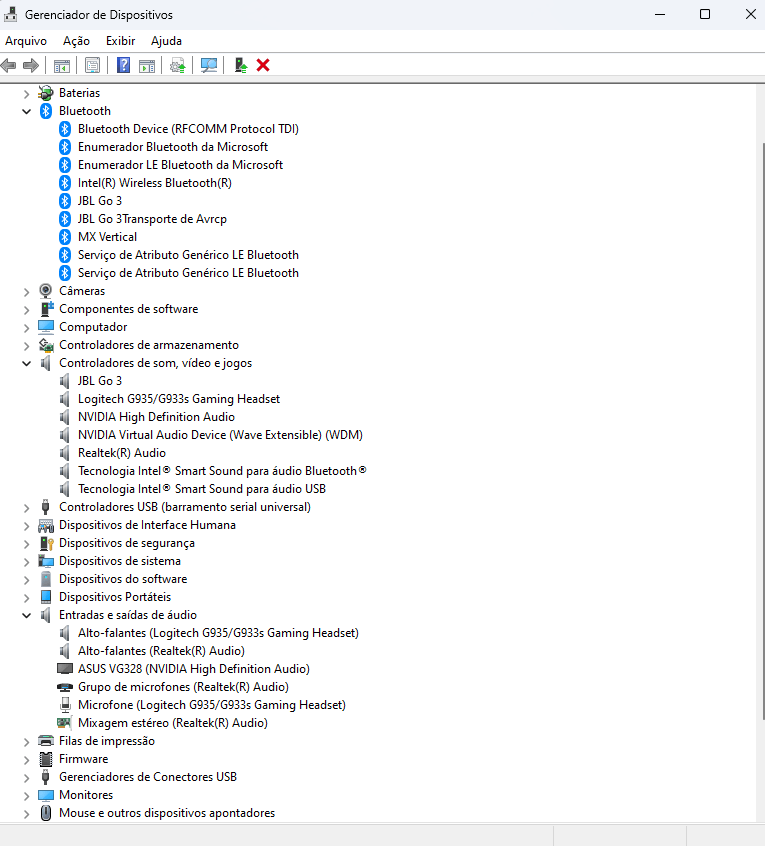
Task: Select JBL Go 3Transporte de Avrcp
Action: 152,219
